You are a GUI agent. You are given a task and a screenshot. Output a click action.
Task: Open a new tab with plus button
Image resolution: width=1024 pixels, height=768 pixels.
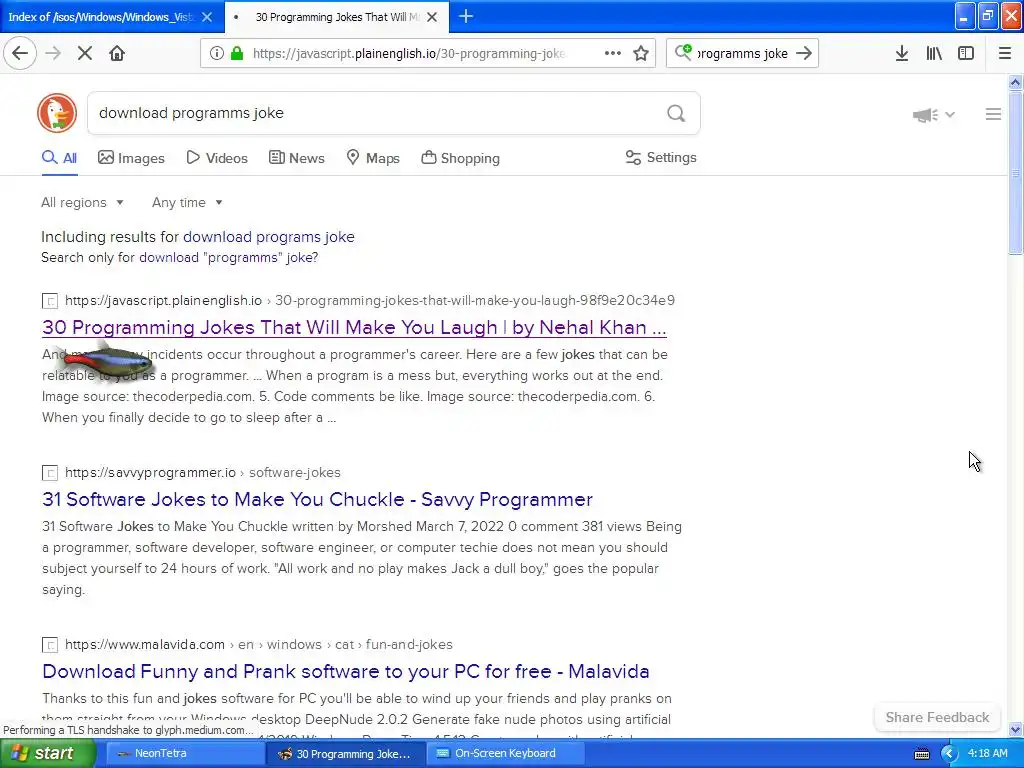[466, 16]
